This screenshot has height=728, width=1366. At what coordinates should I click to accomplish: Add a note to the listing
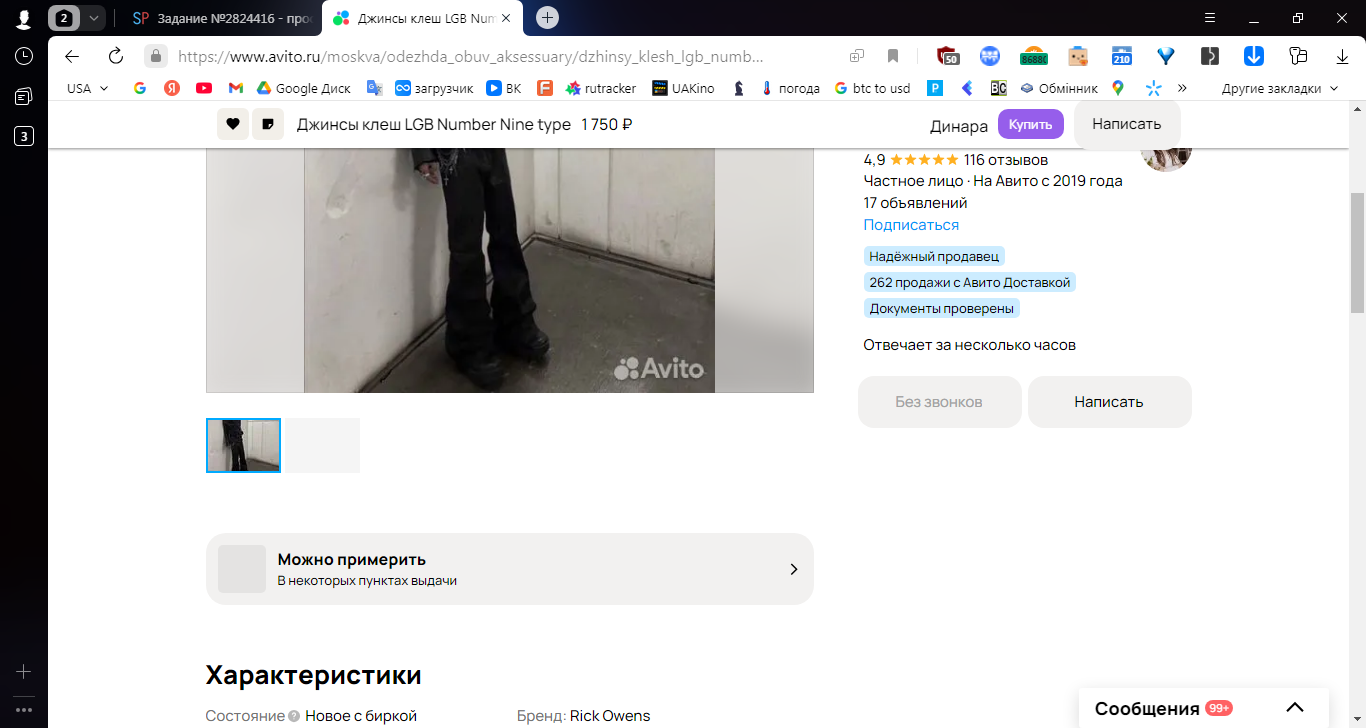point(268,124)
